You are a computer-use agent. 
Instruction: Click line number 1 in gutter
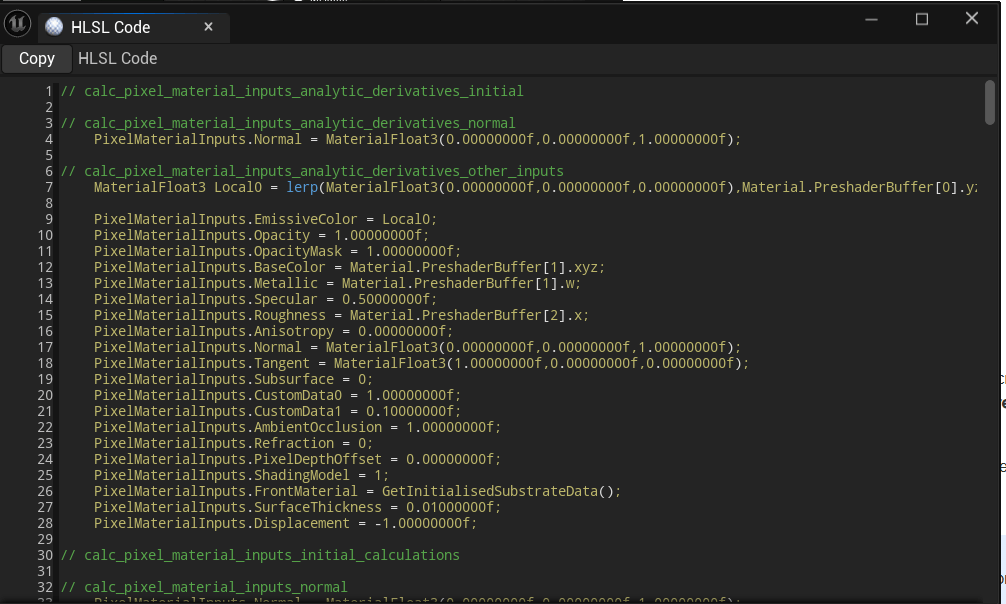(47, 91)
